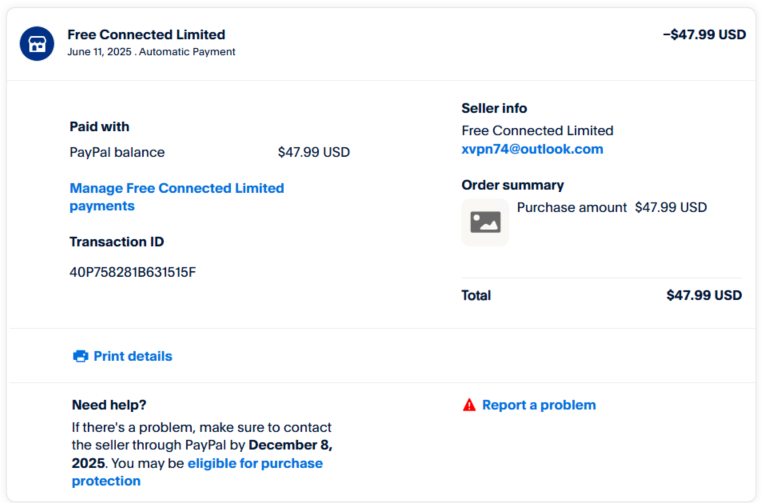Screen dimensions: 761x503
Task: Open eligible for purchase protection link
Action: (197, 472)
